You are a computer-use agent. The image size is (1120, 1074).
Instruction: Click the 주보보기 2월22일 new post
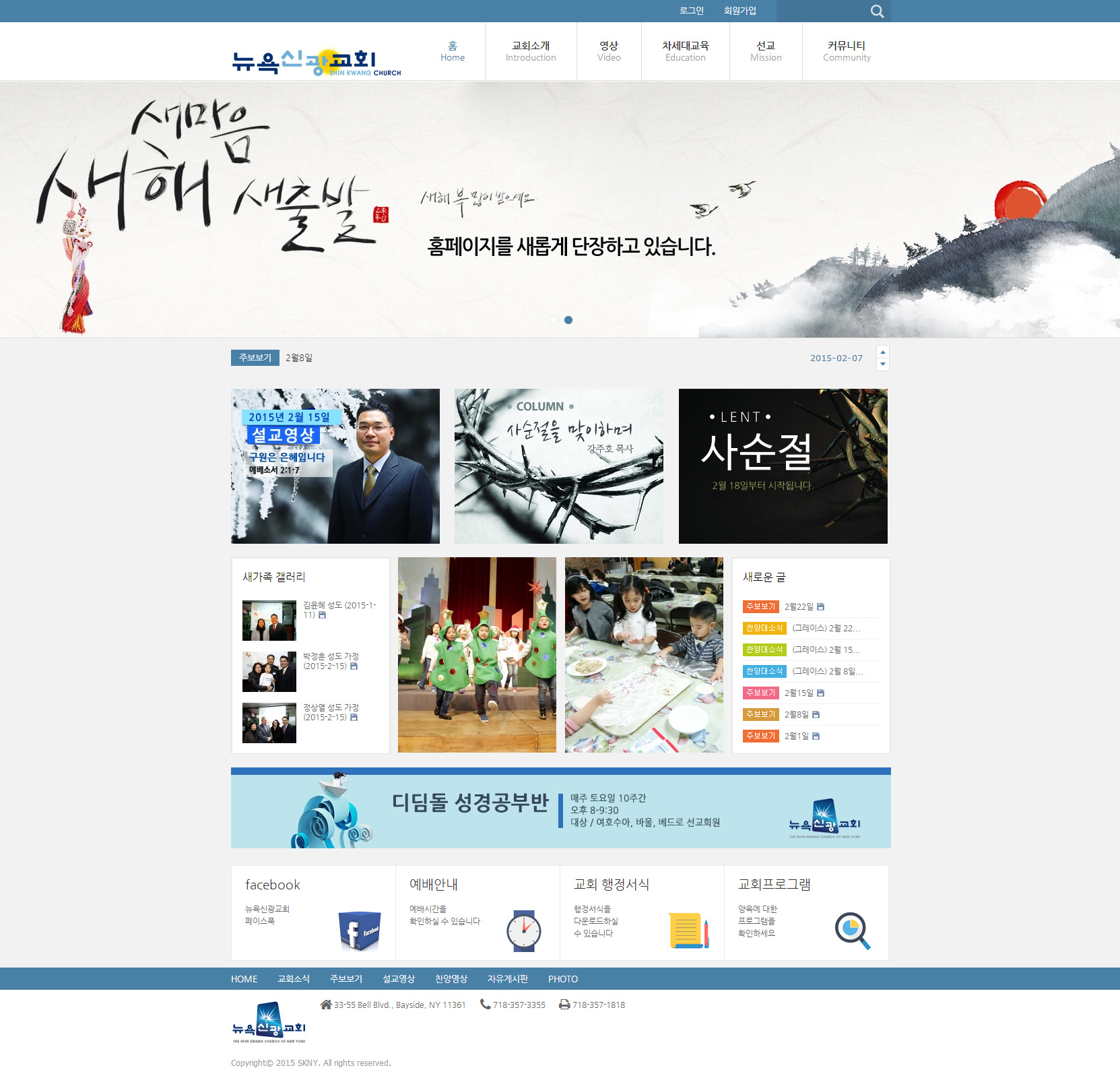pos(799,607)
